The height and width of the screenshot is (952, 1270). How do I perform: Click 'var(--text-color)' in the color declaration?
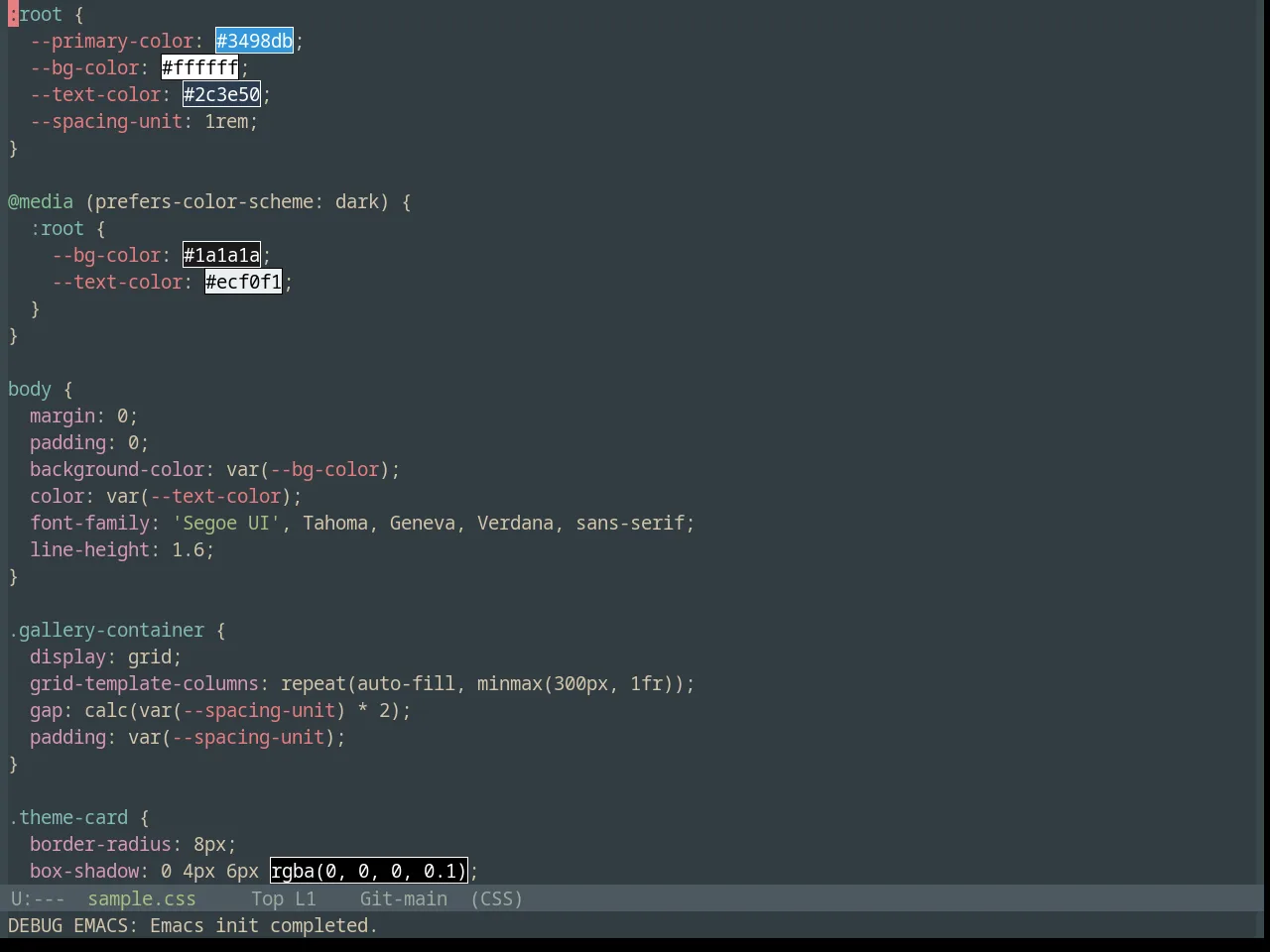click(x=198, y=496)
